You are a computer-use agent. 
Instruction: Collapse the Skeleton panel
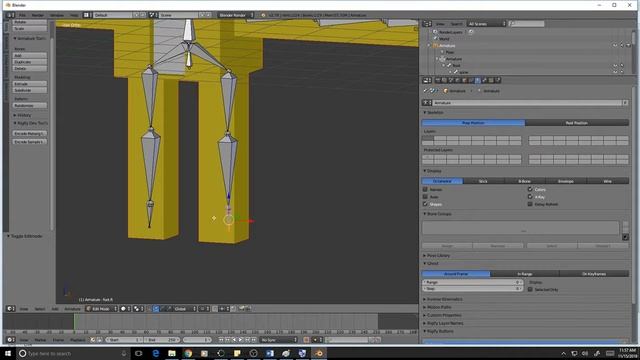tap(433, 112)
